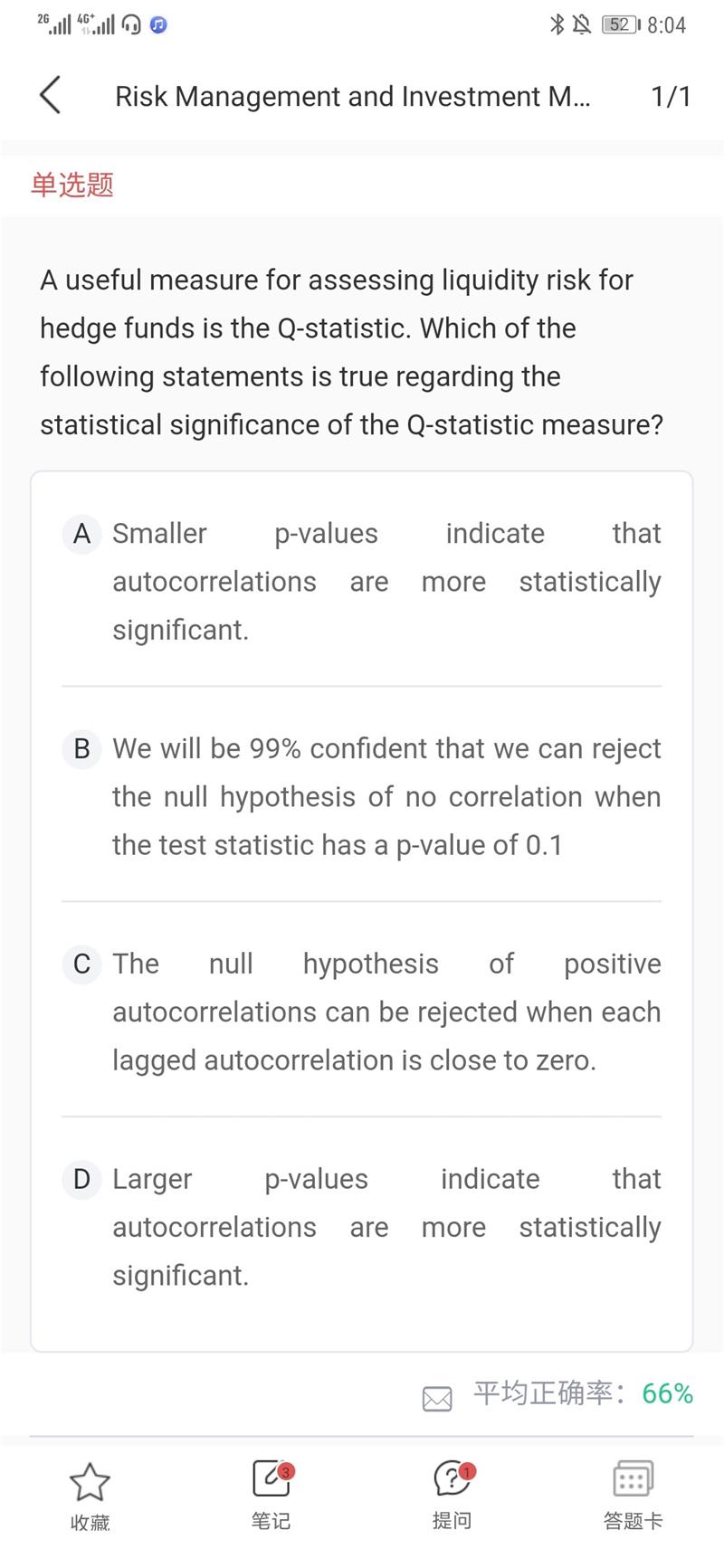Tap the 单选题 question type label
This screenshot has width=724, height=1568.
(72, 185)
